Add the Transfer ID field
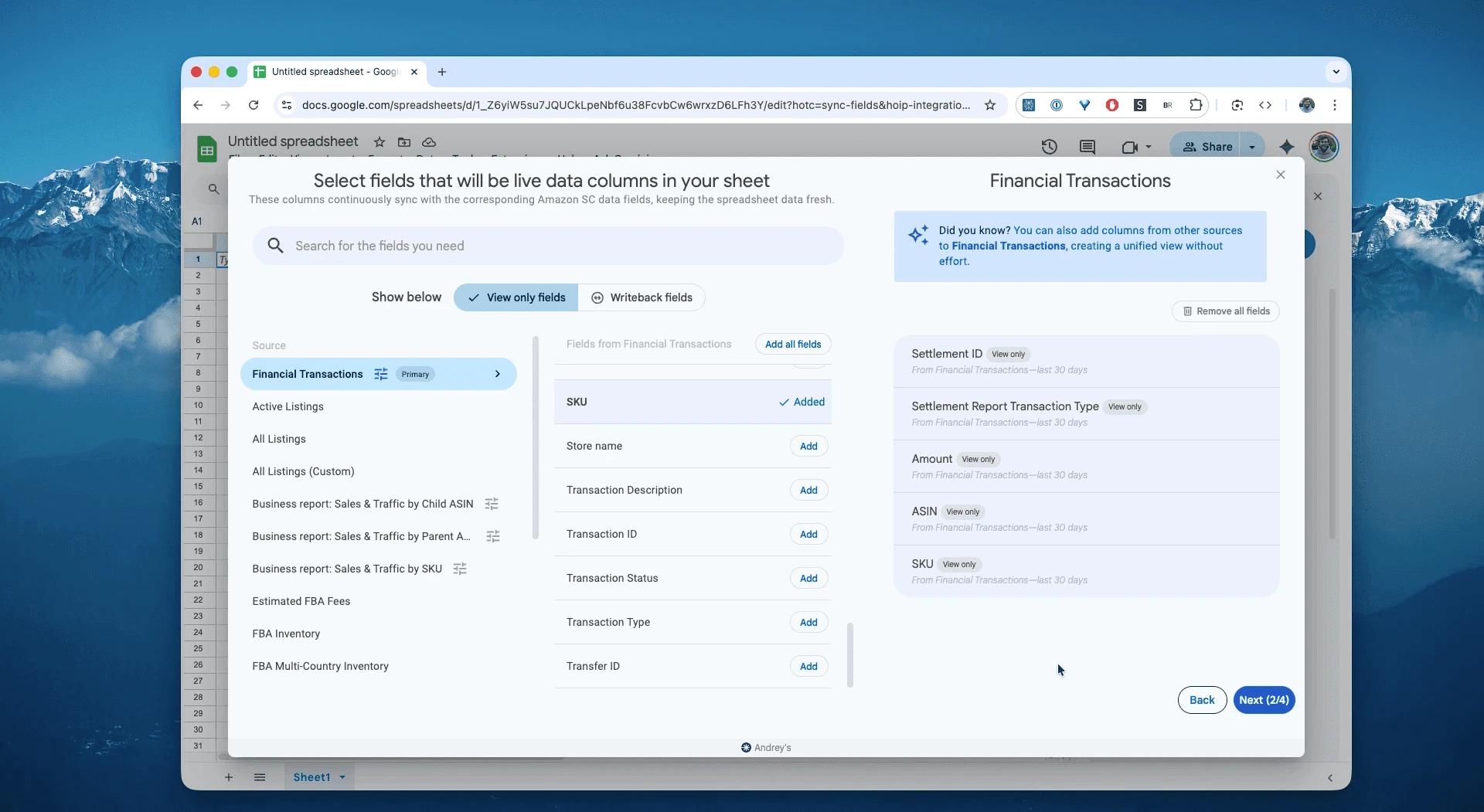Viewport: 1484px width, 812px height. pos(808,666)
